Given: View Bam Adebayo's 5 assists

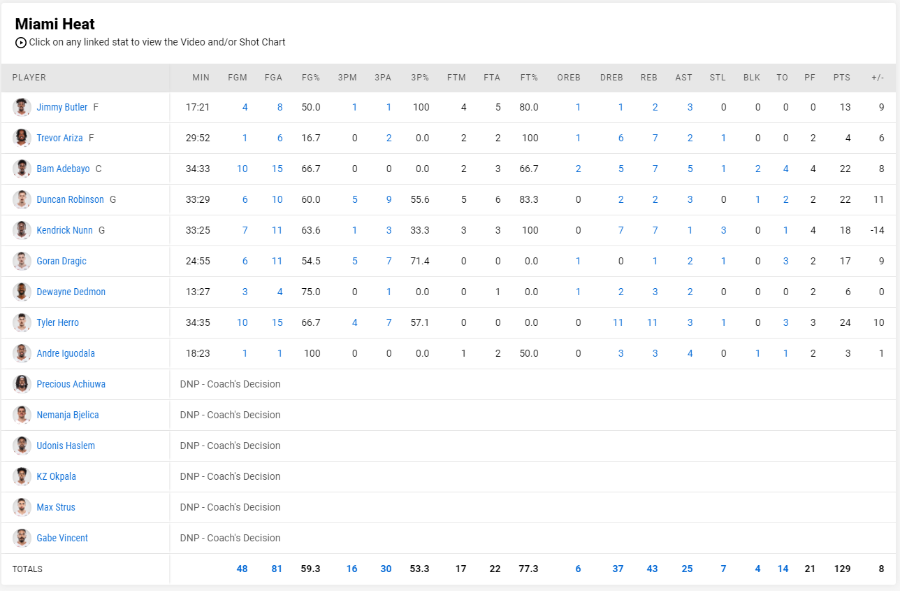Looking at the screenshot, I should (x=690, y=169).
